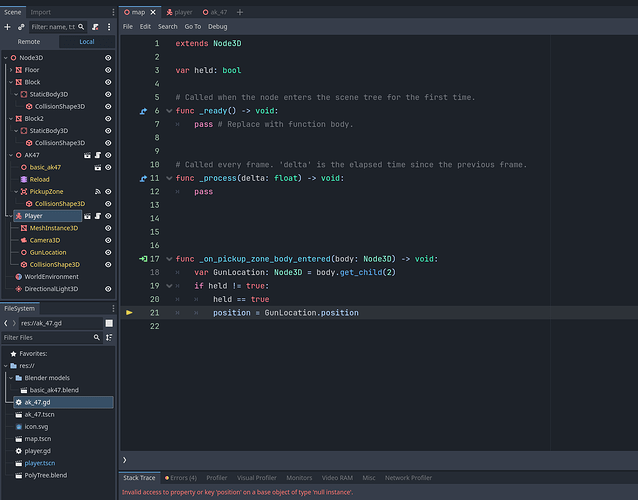
Task: Add new script tab with plus
Action: (x=240, y=12)
